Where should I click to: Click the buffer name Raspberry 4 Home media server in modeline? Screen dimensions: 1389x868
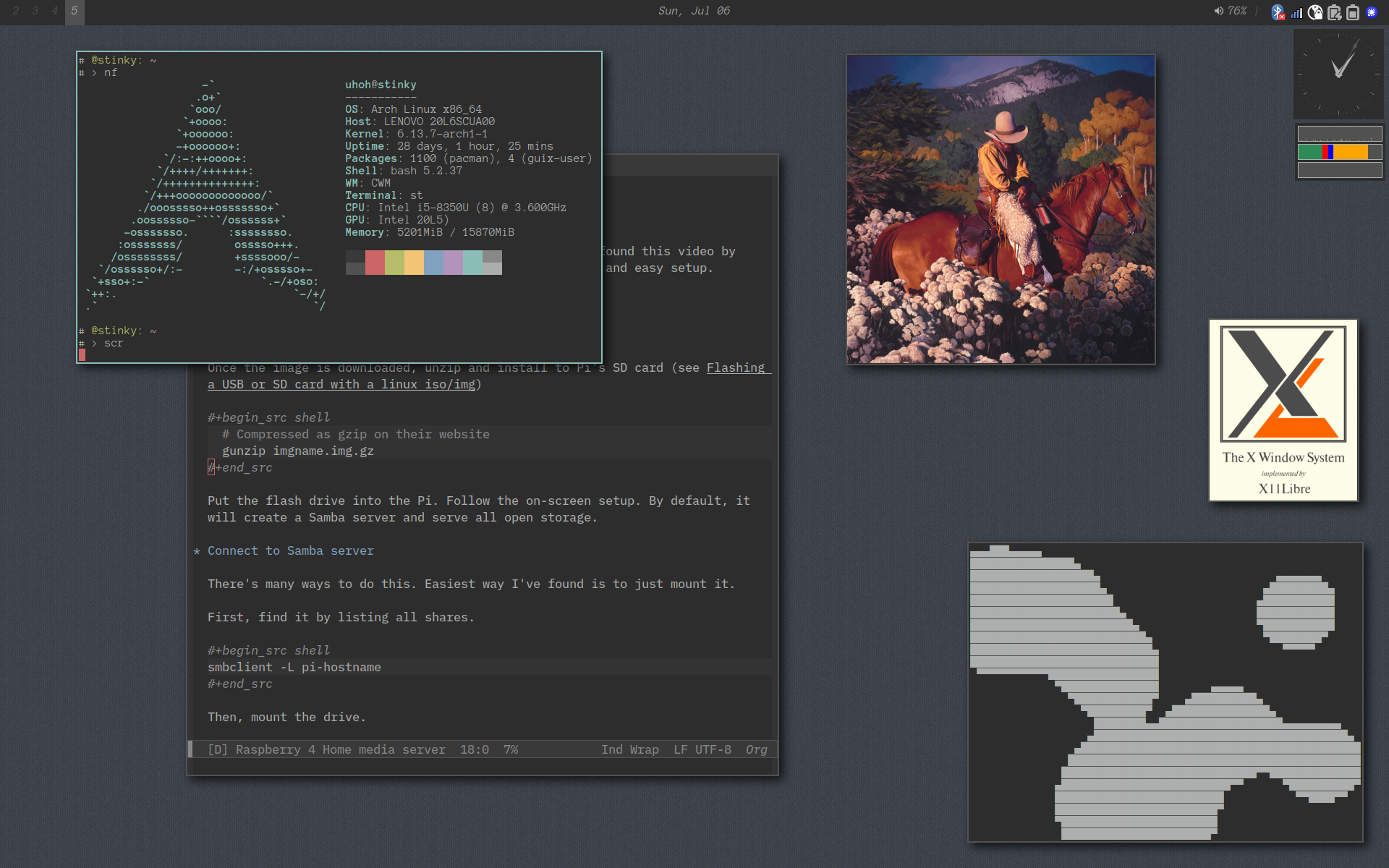(x=341, y=749)
